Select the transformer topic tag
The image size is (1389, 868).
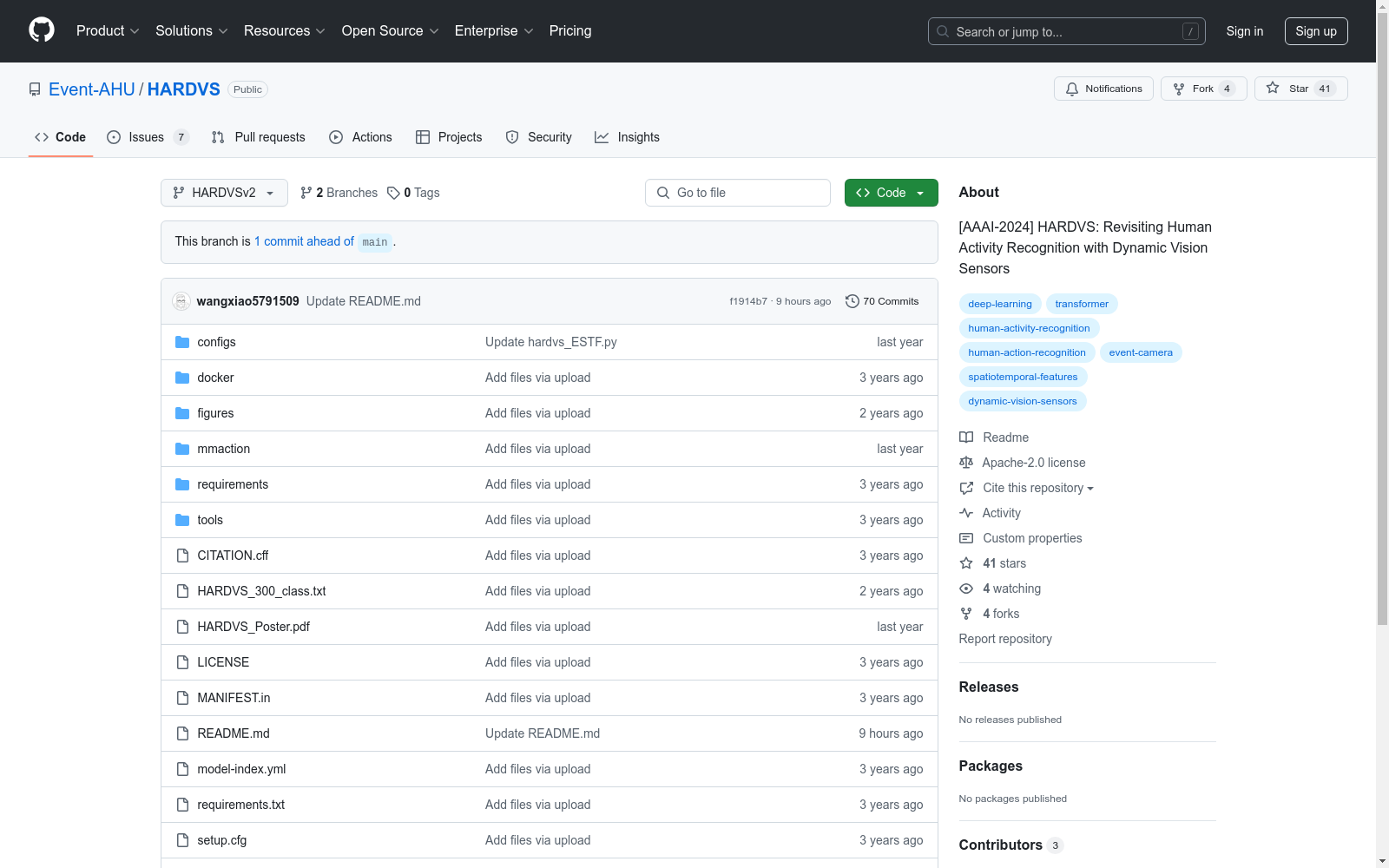tap(1082, 304)
